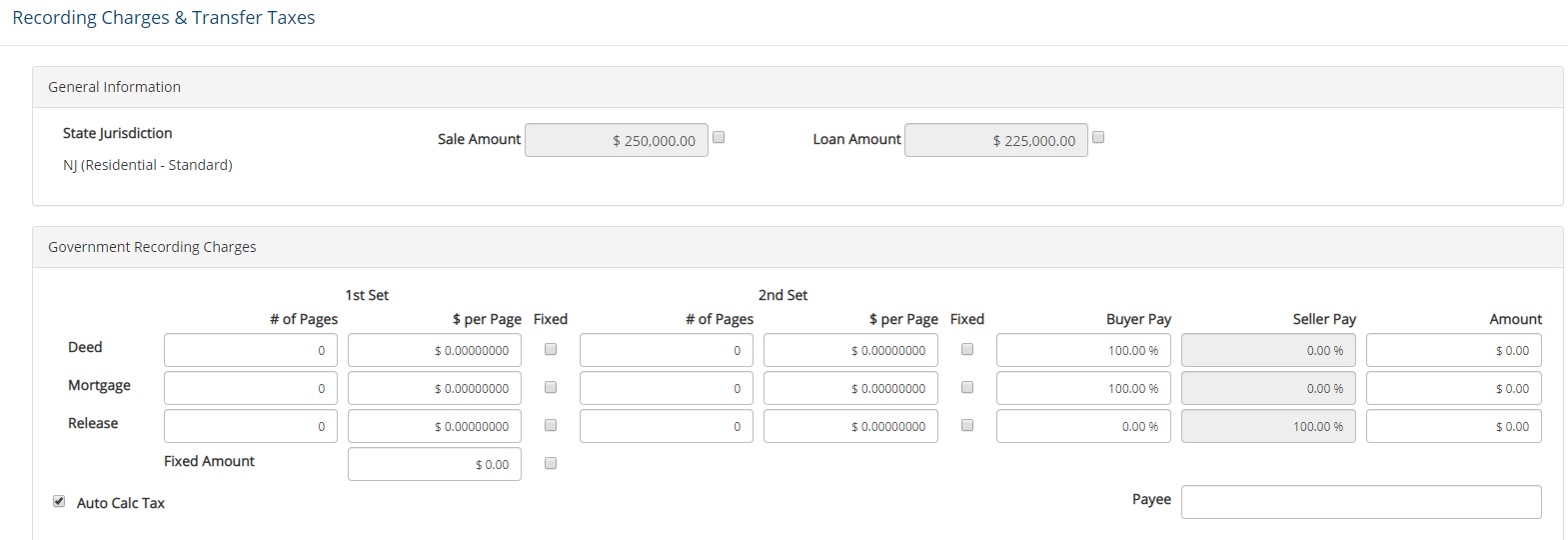This screenshot has width=1568, height=540.
Task: Click Mortgage Seller Pay percentage field
Action: (1268, 388)
